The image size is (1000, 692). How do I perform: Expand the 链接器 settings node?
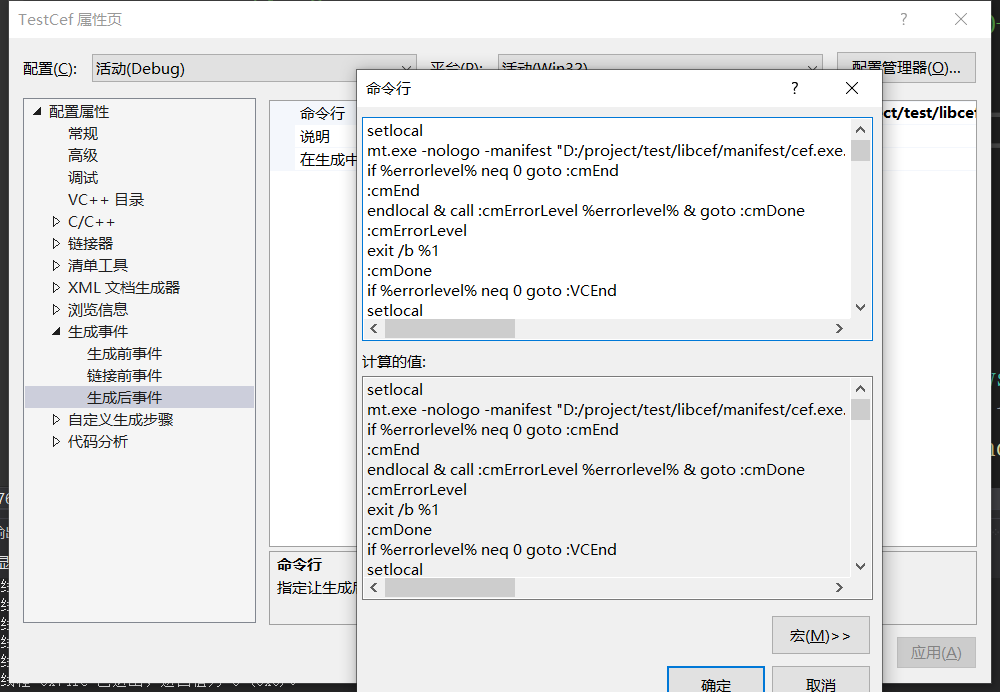click(57, 243)
